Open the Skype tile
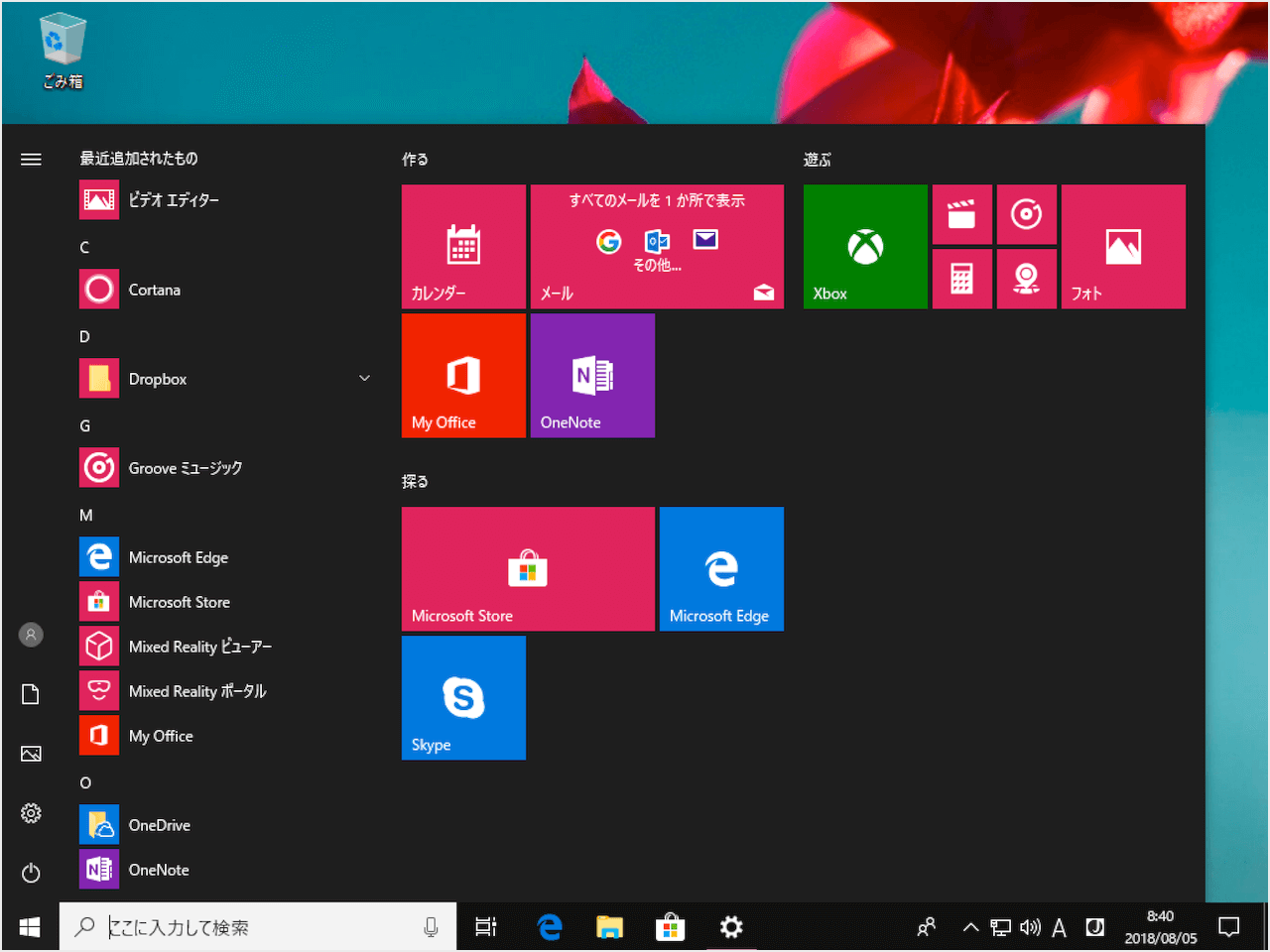This screenshot has height=952, width=1270. pos(463,697)
